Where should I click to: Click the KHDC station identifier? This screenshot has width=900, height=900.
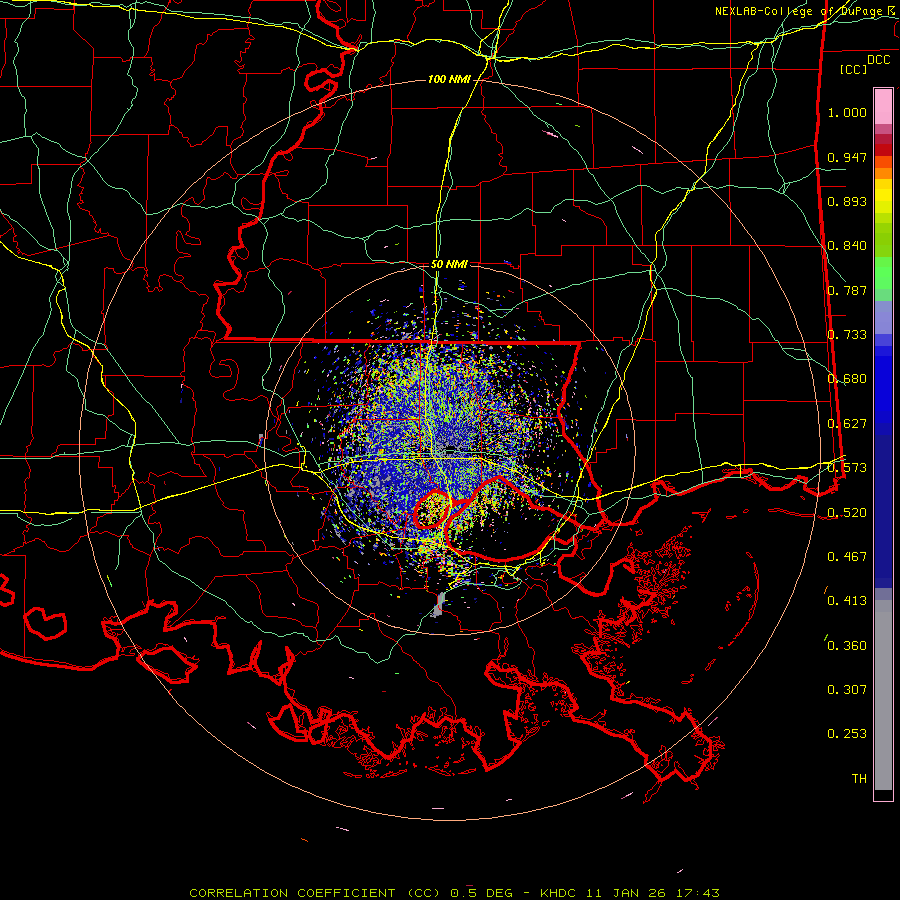[x=560, y=893]
